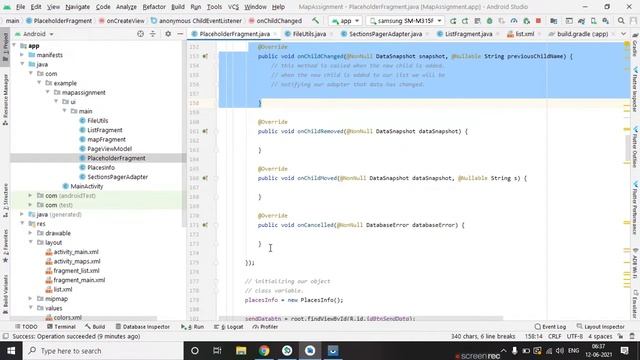Open the Terminal tool window
The width and height of the screenshot is (640, 360).
click(x=61, y=327)
